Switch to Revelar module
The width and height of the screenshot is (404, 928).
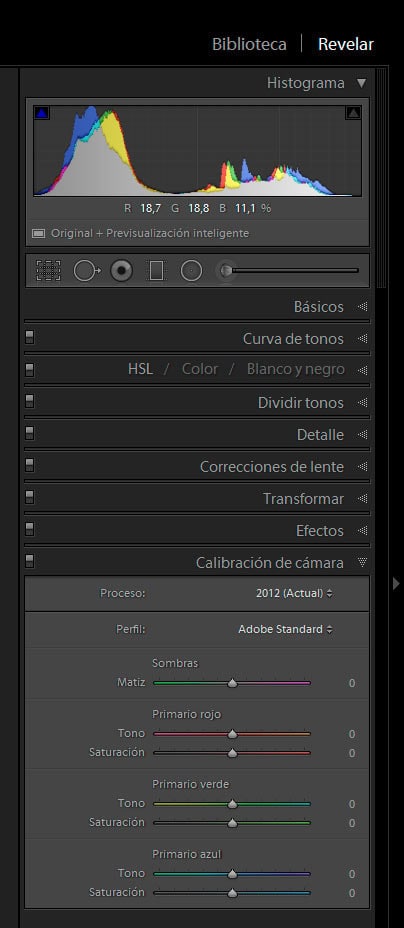[346, 44]
